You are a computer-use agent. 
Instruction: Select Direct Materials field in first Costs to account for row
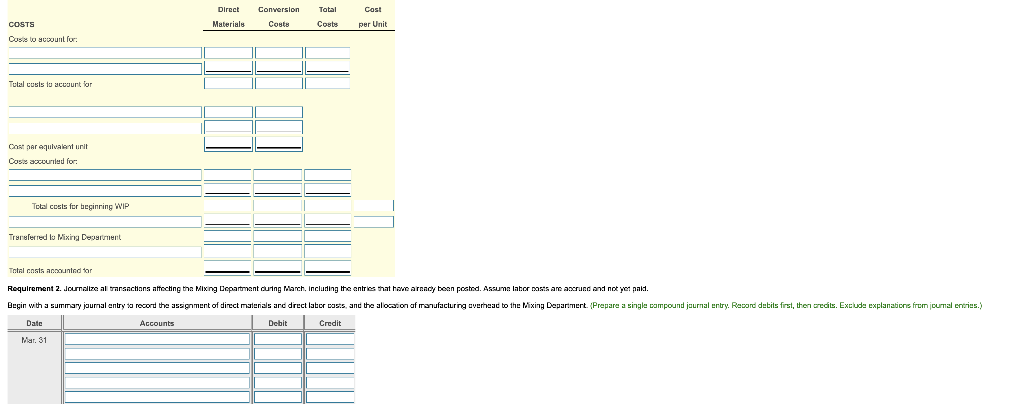pos(229,53)
